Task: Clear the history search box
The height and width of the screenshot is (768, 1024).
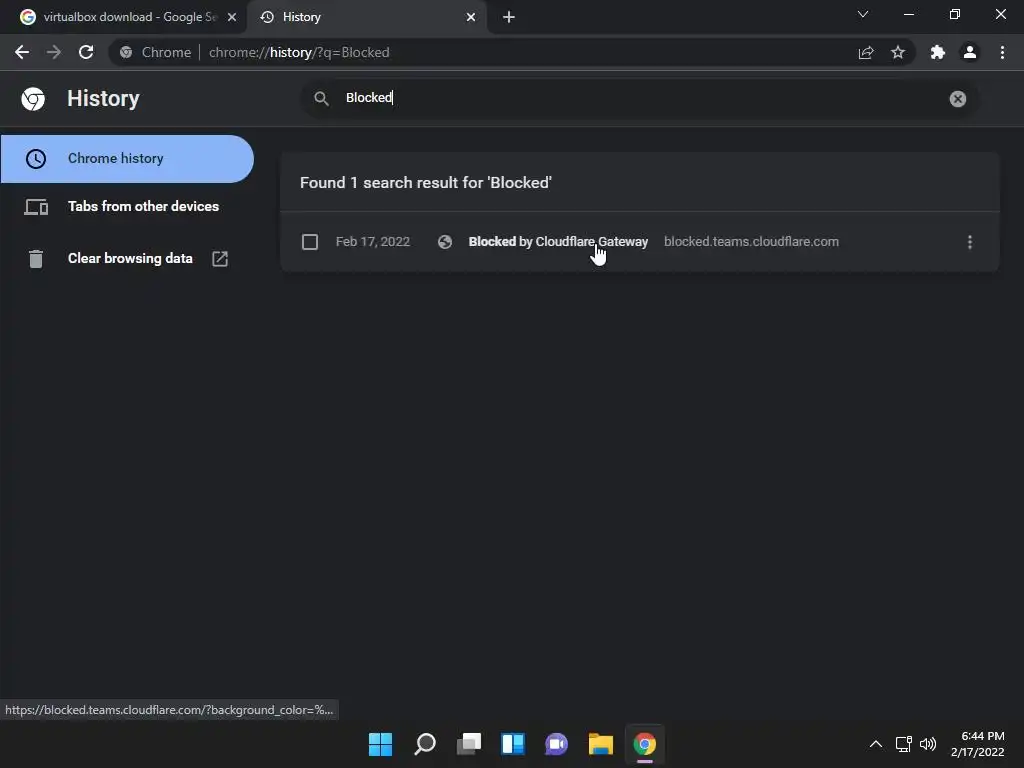Action: tap(957, 99)
